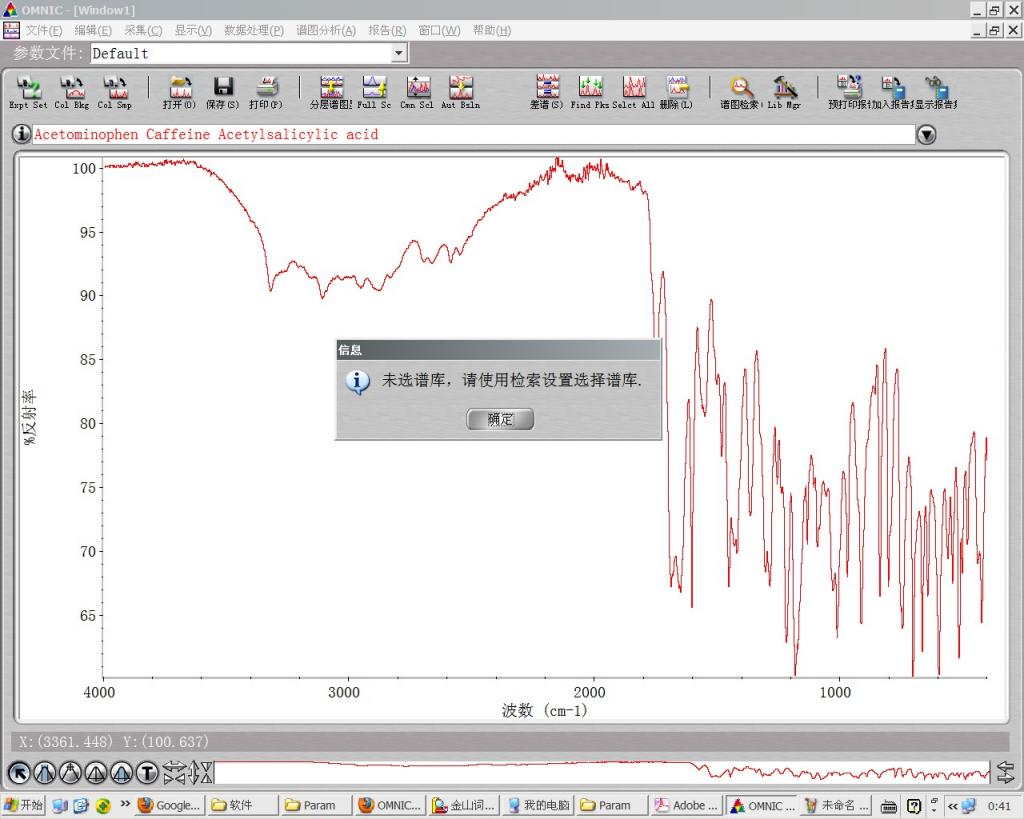Viewport: 1024px width, 819px height.
Task: Open the 开始 Start menu
Action: (23, 805)
